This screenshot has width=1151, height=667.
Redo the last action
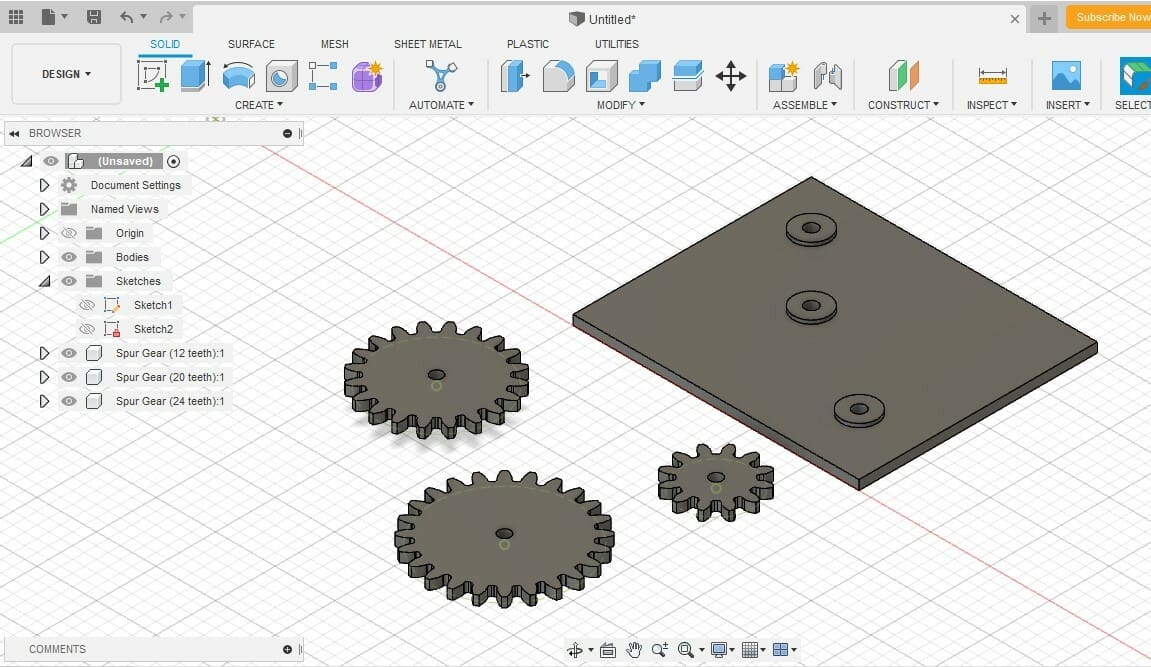(x=167, y=17)
